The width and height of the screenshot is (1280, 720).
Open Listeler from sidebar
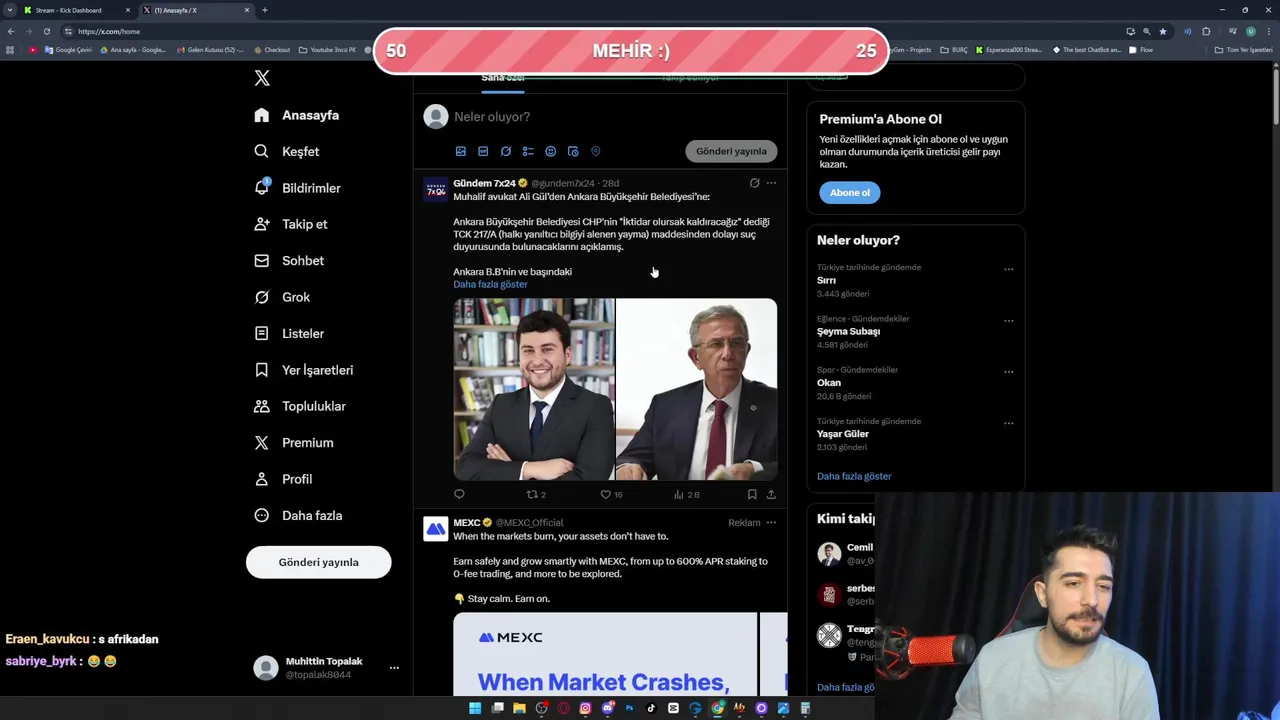289,333
